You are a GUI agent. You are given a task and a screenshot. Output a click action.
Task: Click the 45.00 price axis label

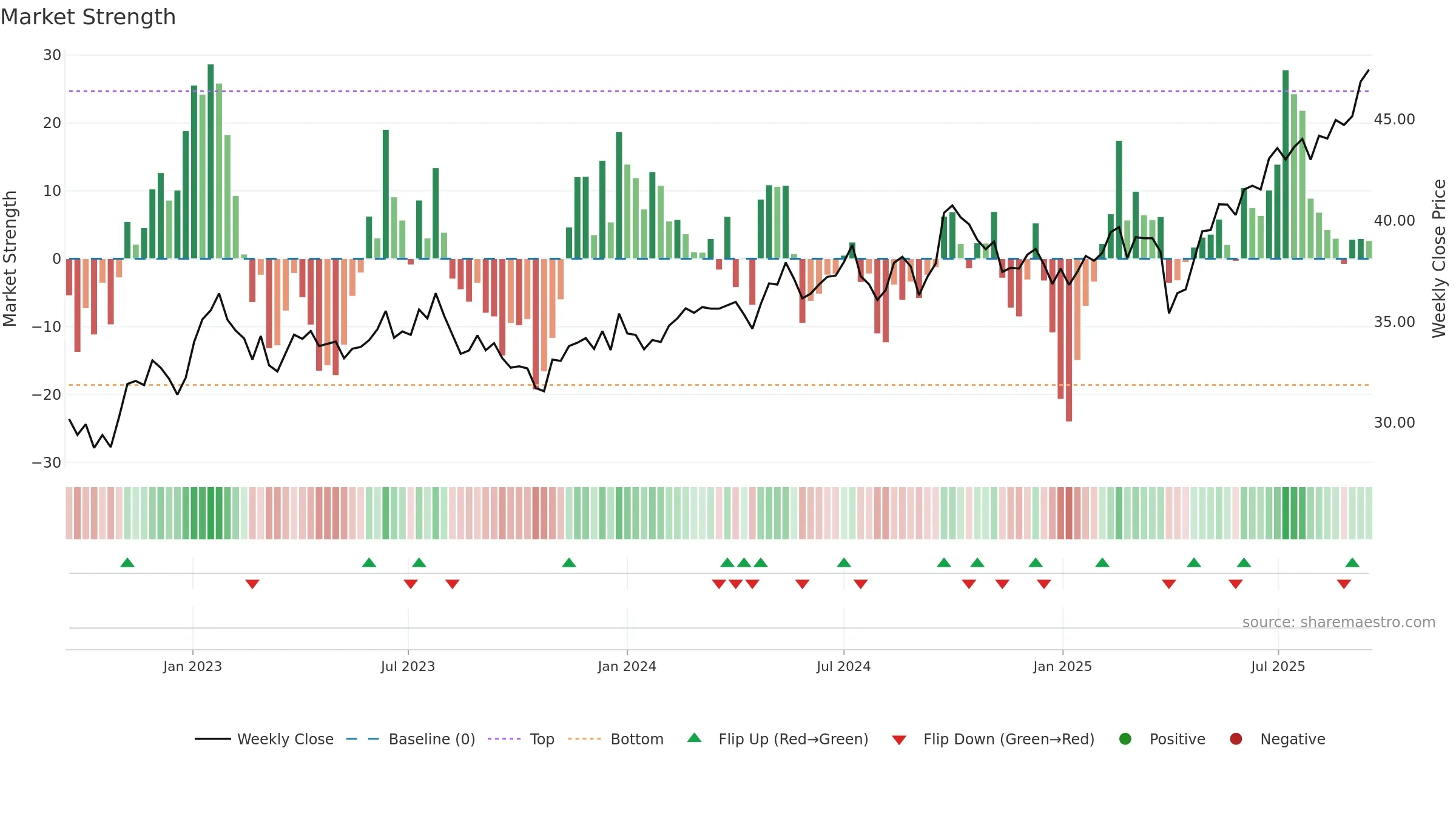tap(1394, 120)
